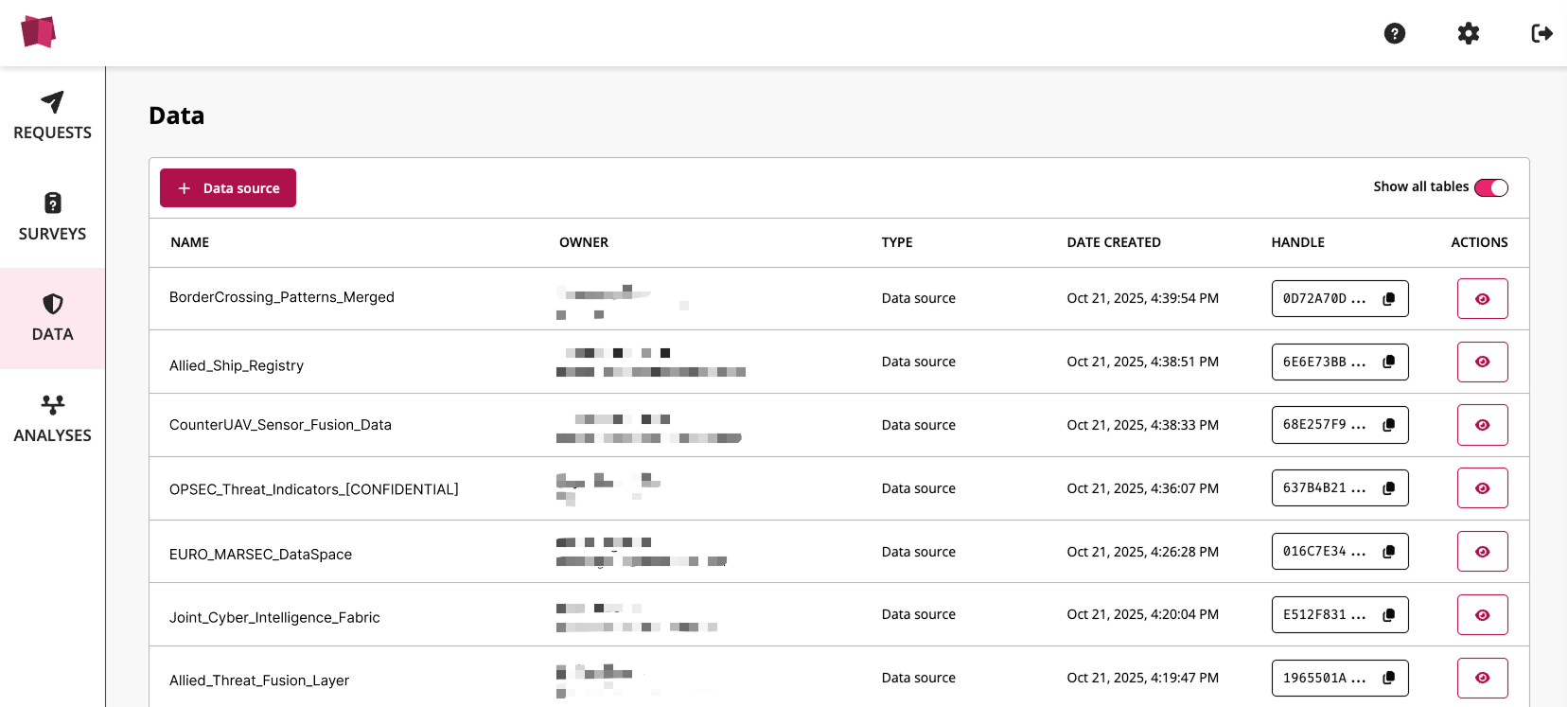Switch to the Analyses section
Image resolution: width=1568 pixels, height=707 pixels.
point(52,419)
